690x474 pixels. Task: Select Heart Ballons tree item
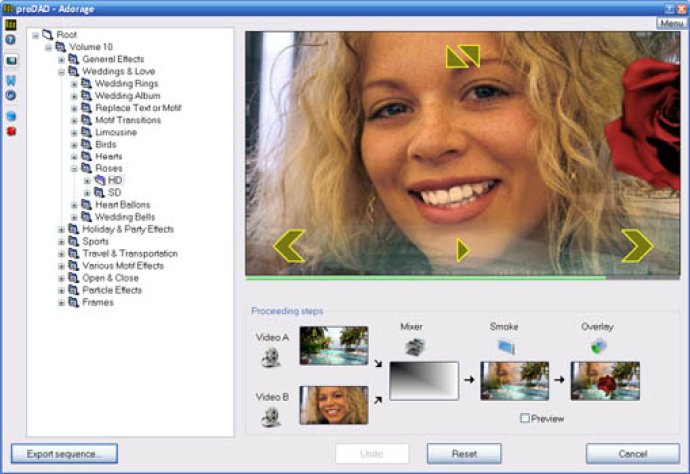[x=122, y=205]
